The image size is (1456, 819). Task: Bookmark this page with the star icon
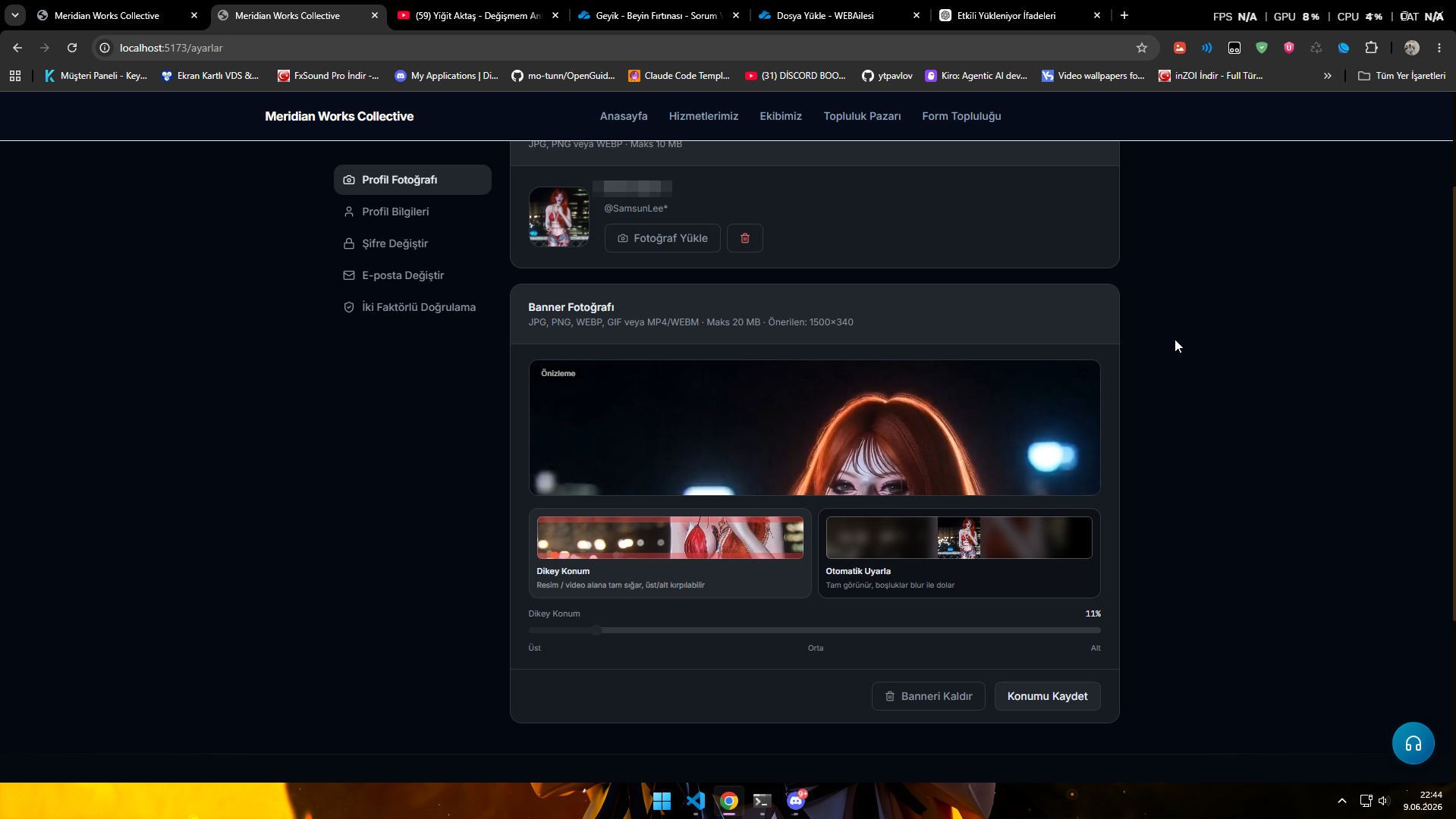(x=1141, y=48)
